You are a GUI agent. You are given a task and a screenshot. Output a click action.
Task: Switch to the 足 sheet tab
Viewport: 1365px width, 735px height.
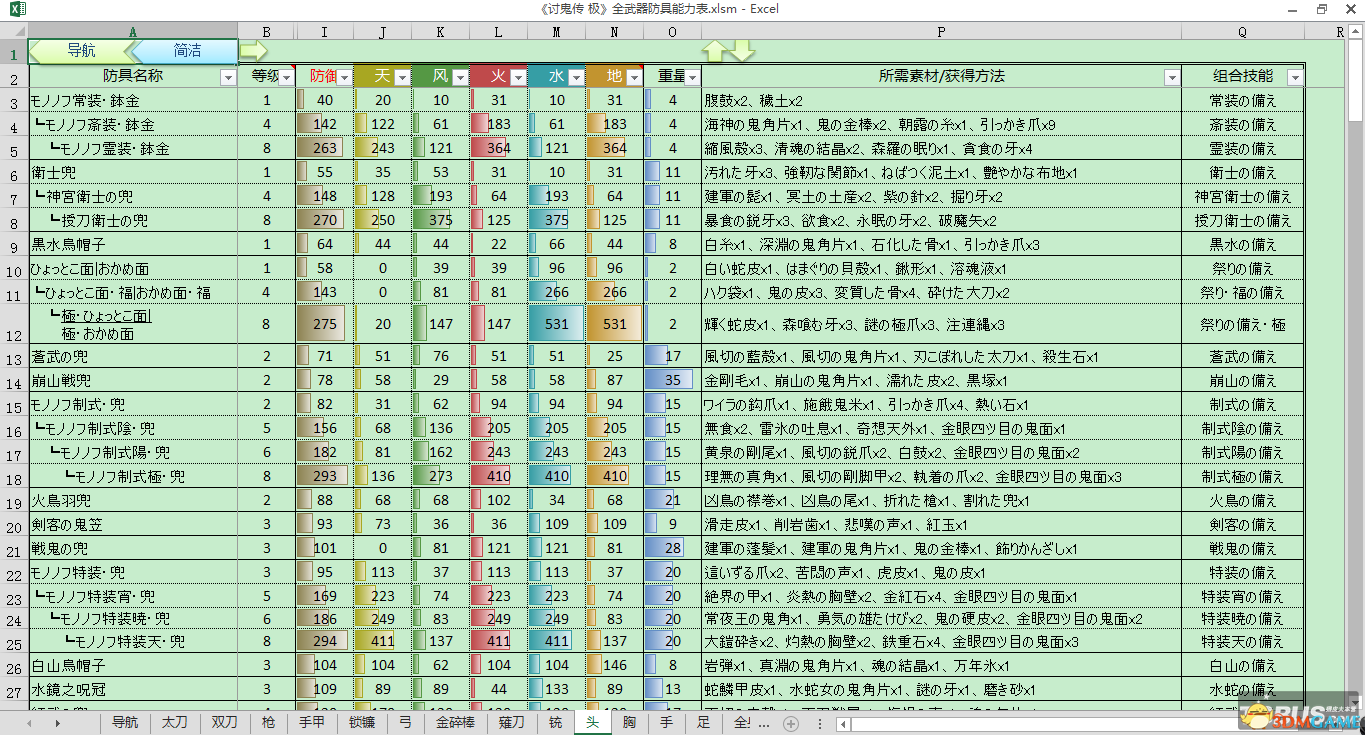click(x=704, y=723)
